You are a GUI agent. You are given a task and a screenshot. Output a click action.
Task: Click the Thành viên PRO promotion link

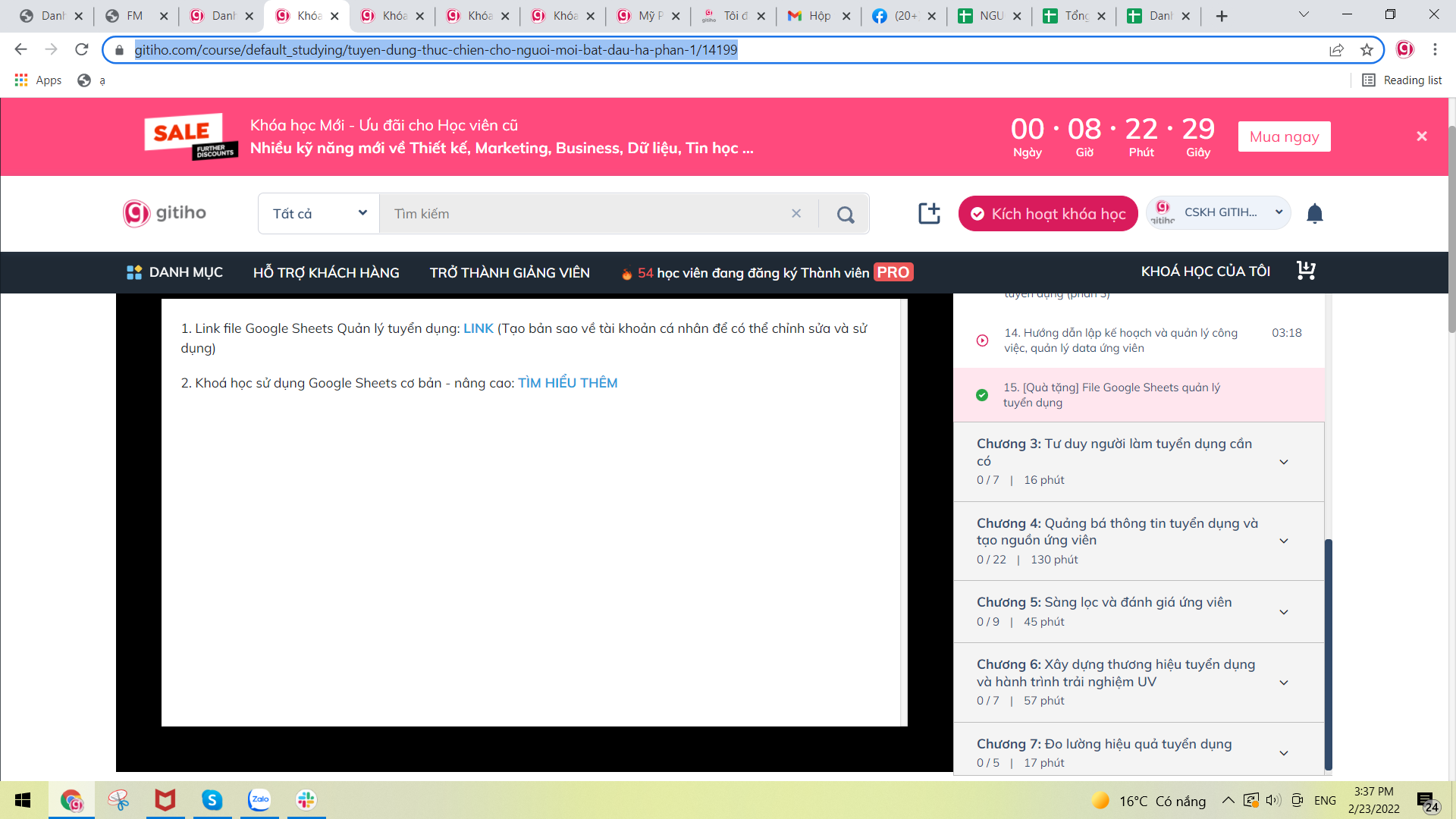[x=767, y=272]
